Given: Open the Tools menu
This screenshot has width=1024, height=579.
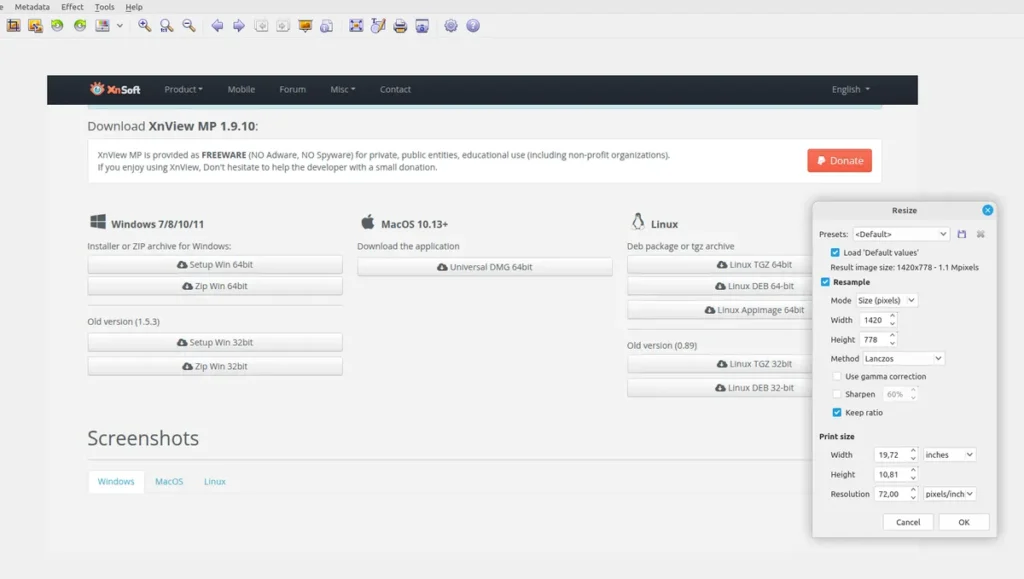Looking at the screenshot, I should (104, 7).
